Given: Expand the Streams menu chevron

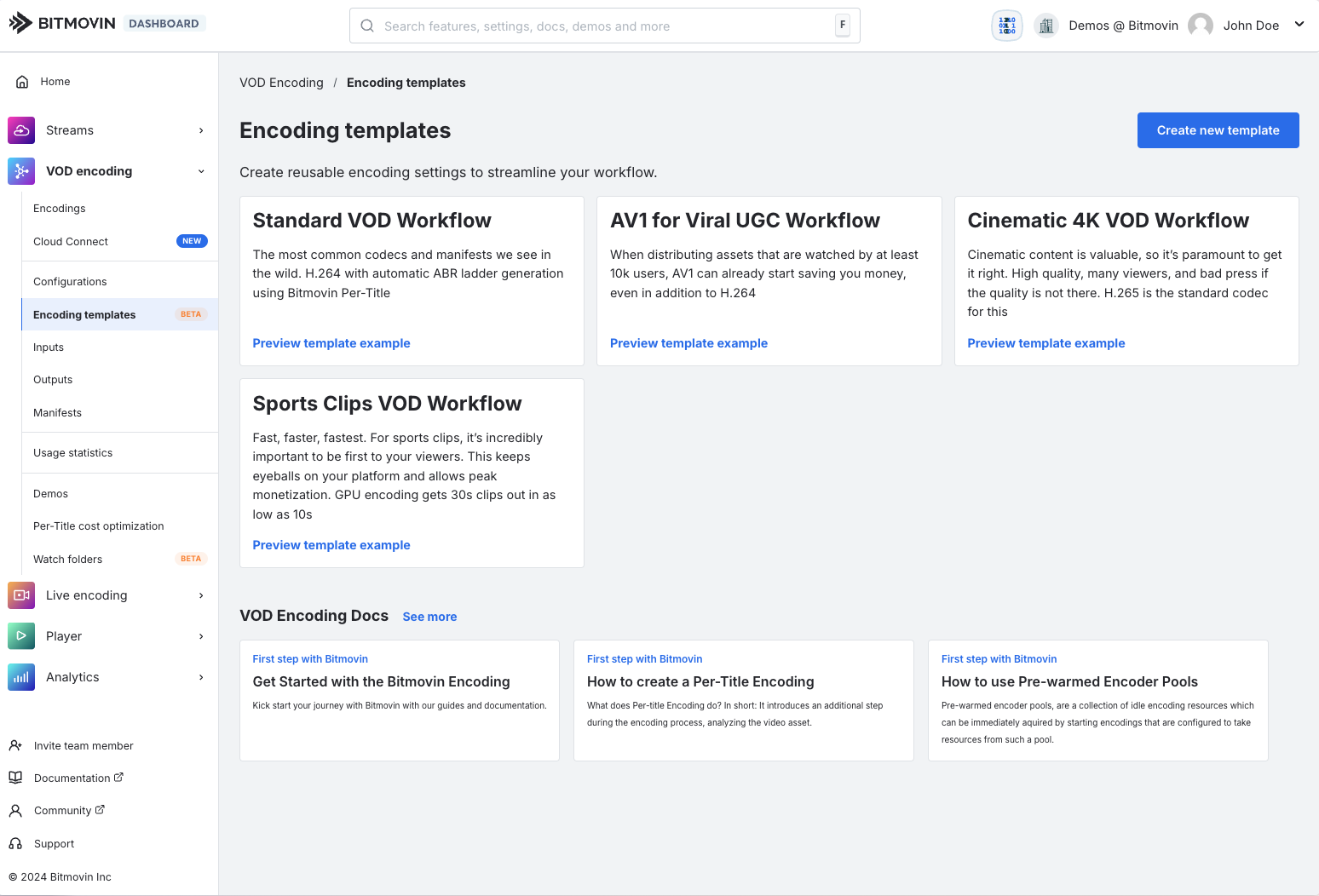Looking at the screenshot, I should pyautogui.click(x=201, y=130).
